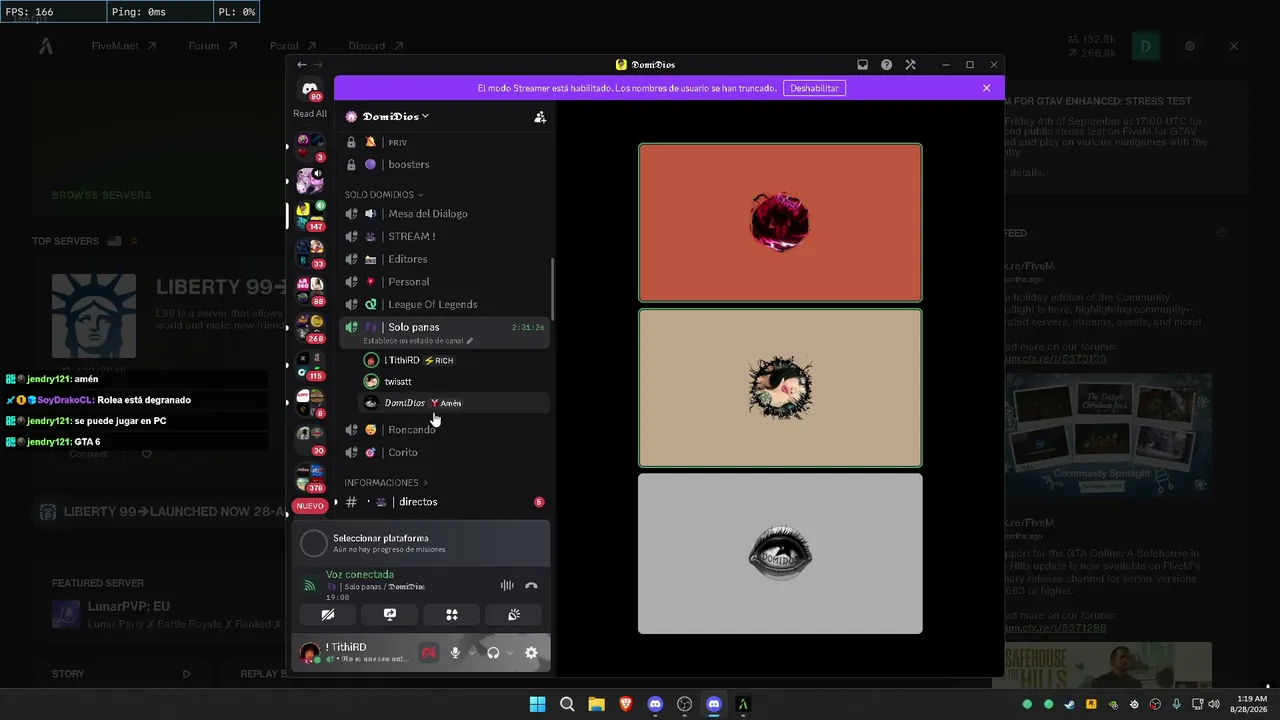Open server folder with 268 badge
The width and height of the screenshot is (1280, 720).
click(x=310, y=327)
